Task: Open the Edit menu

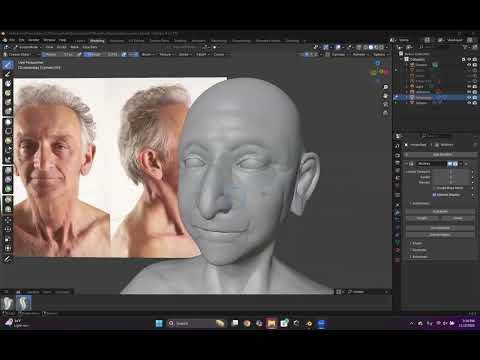Action: coord(21,40)
